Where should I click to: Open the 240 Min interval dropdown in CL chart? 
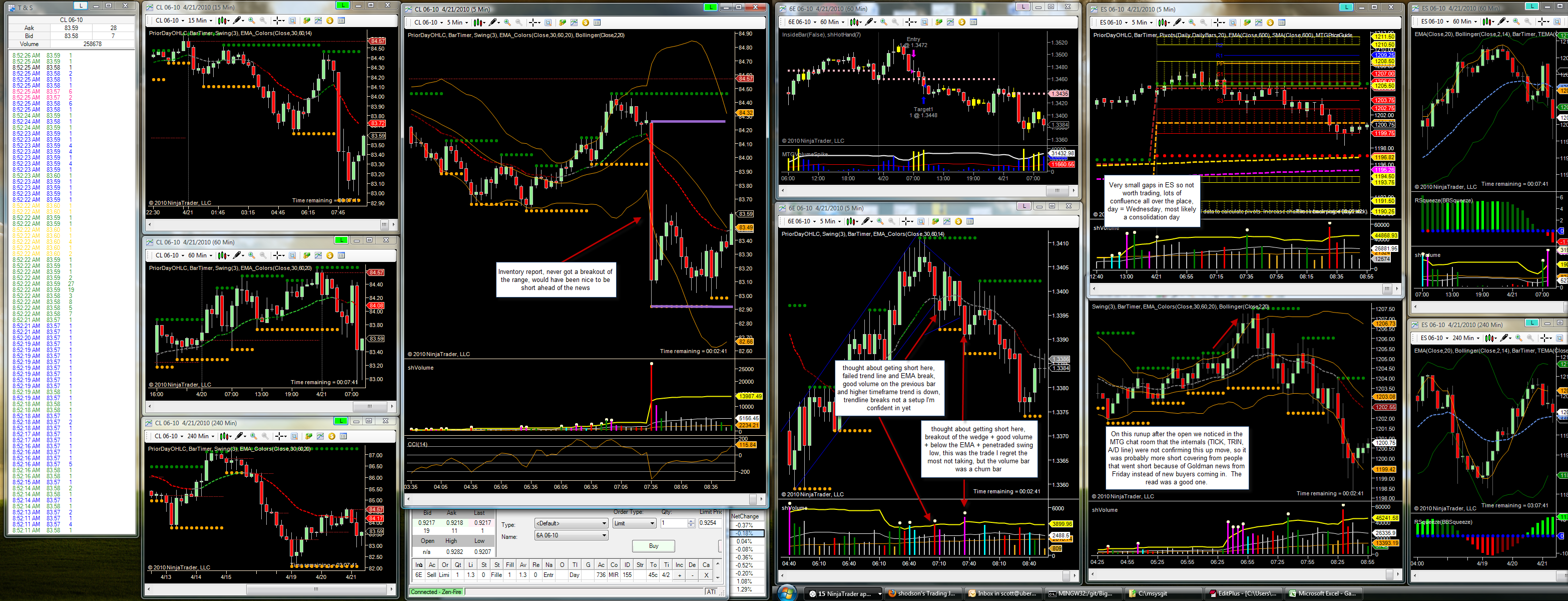[200, 437]
